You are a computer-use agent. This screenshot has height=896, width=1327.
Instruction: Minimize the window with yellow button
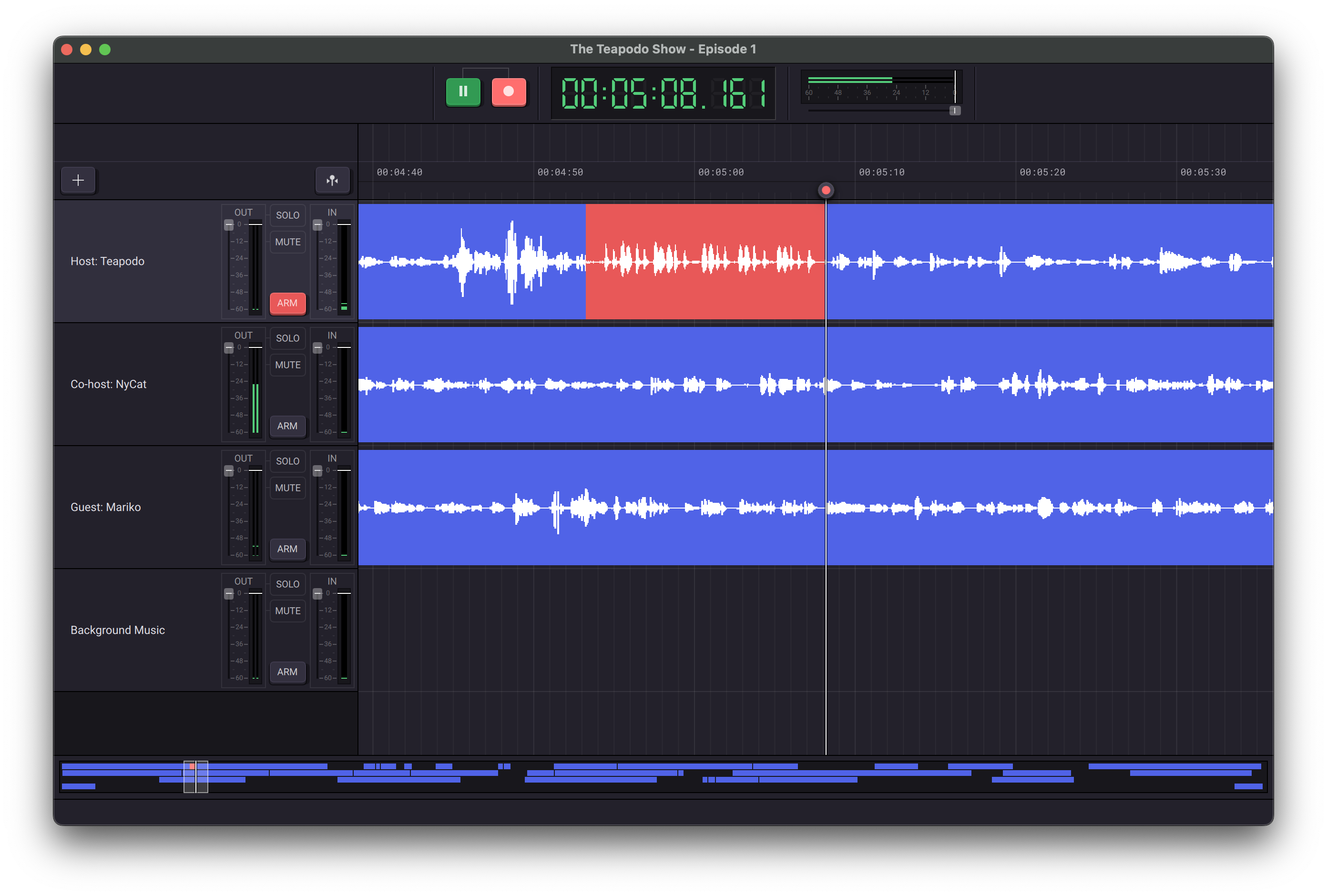tap(86, 50)
